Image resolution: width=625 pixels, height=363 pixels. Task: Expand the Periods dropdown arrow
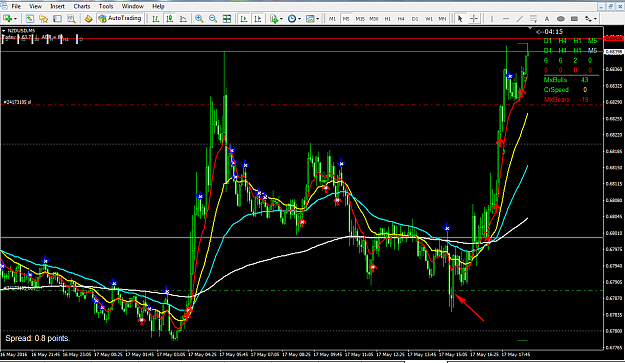299,19
